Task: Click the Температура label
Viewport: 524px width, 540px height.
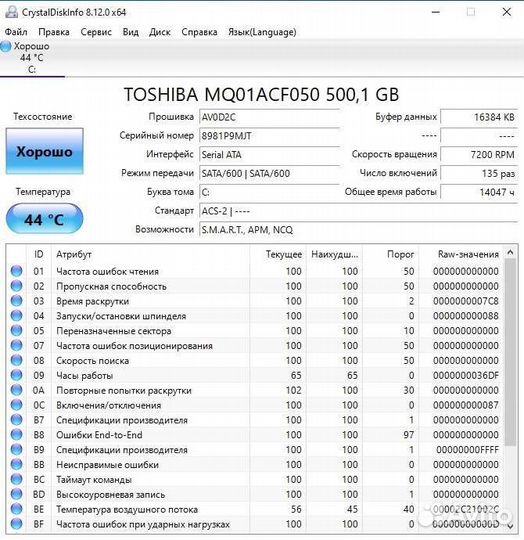Action: click(x=43, y=192)
